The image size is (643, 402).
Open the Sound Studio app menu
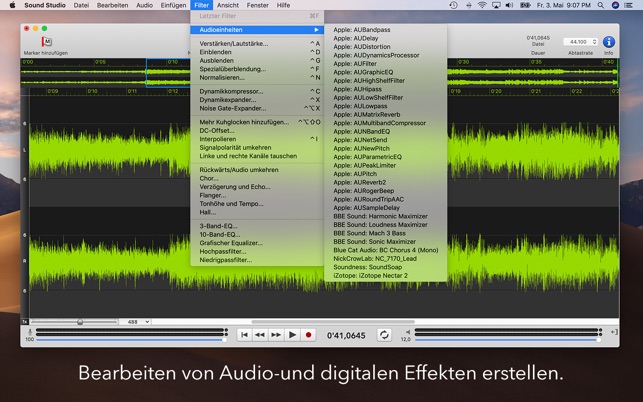[x=45, y=5]
